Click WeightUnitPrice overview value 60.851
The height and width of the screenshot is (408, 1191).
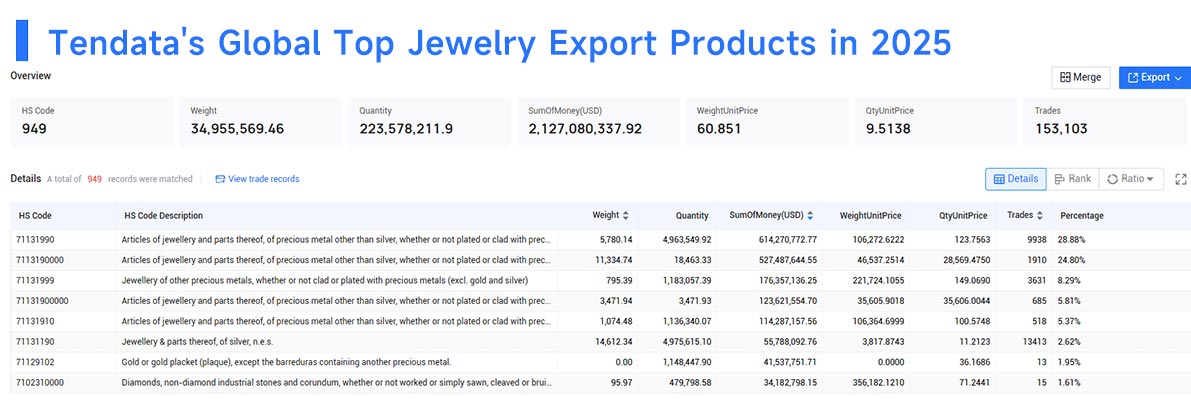point(719,129)
